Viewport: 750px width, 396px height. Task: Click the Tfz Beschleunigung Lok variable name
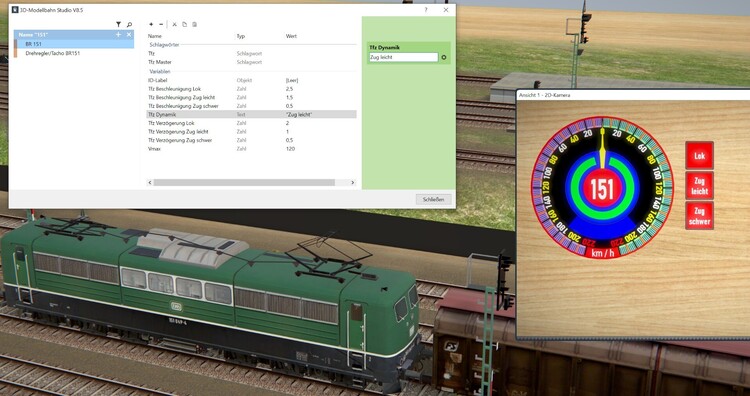(x=174, y=89)
